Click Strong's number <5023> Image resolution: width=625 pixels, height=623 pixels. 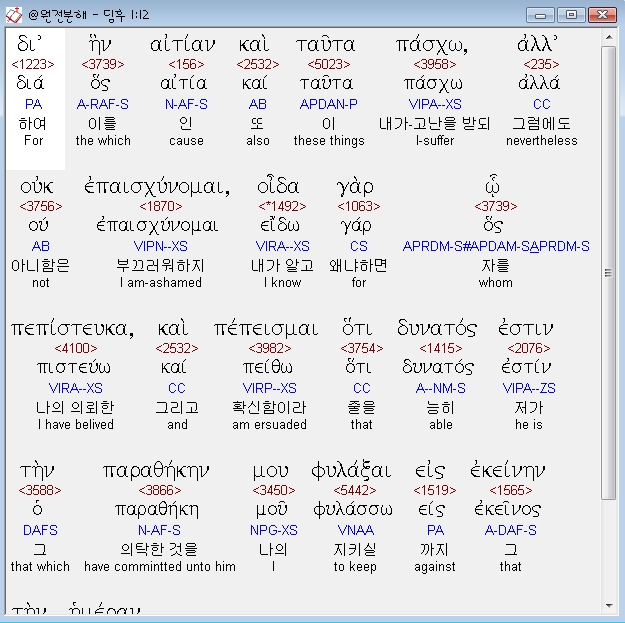click(329, 64)
